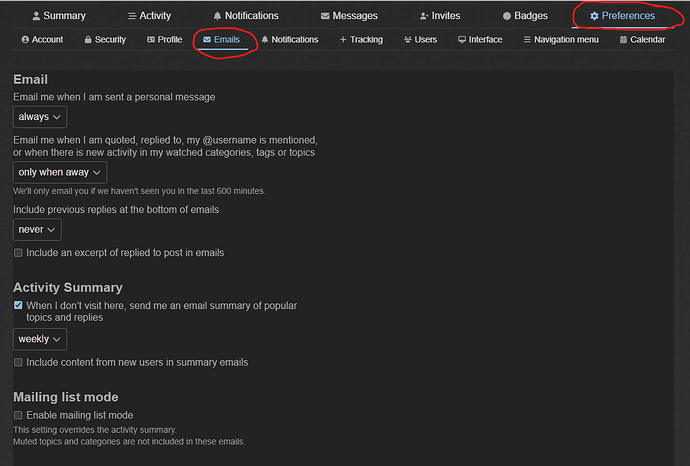Open the Calendar sub-tab
This screenshot has height=466, width=690.
click(642, 40)
